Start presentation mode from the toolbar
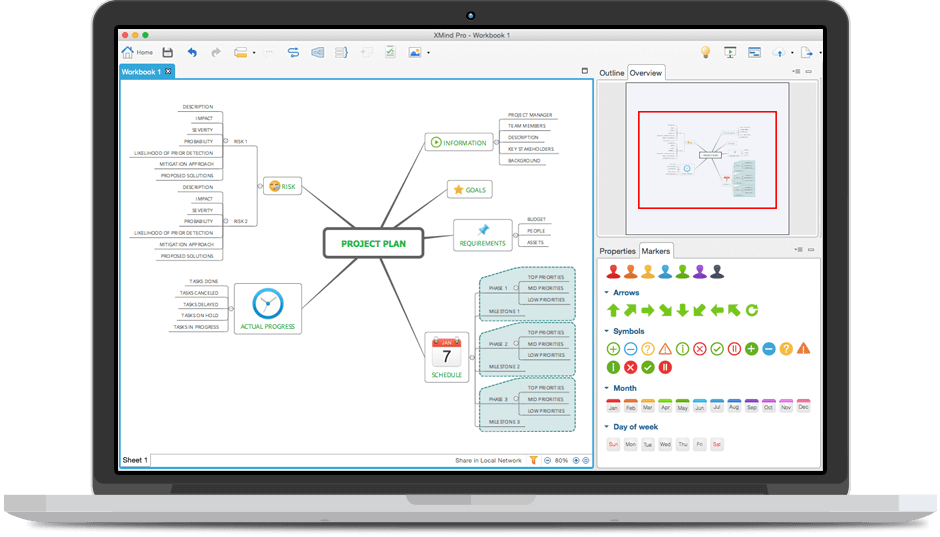Image resolution: width=940 pixels, height=537 pixels. point(730,52)
